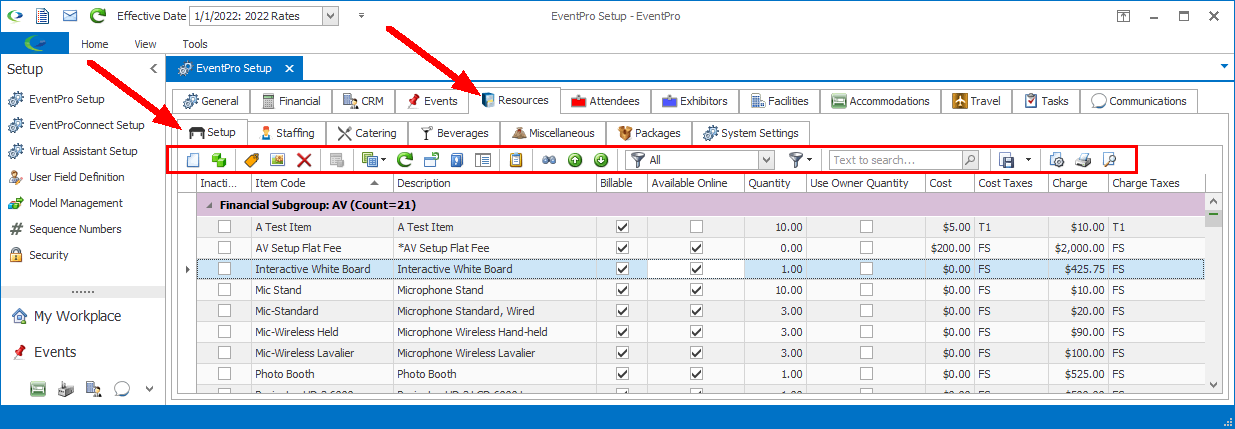Collapse the Financial Subgroup: AV group

(210, 204)
